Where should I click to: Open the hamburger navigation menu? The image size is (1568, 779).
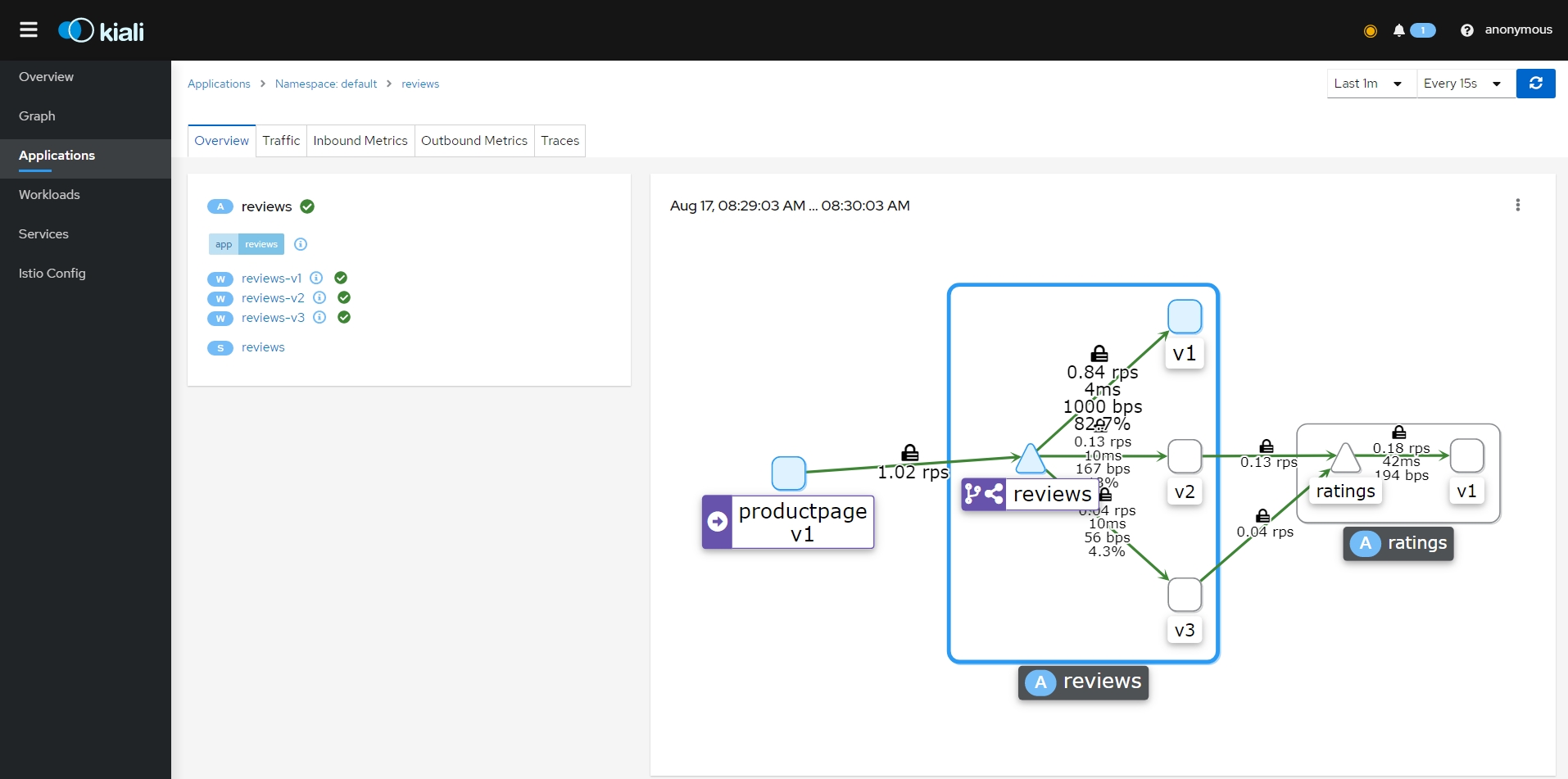[29, 30]
